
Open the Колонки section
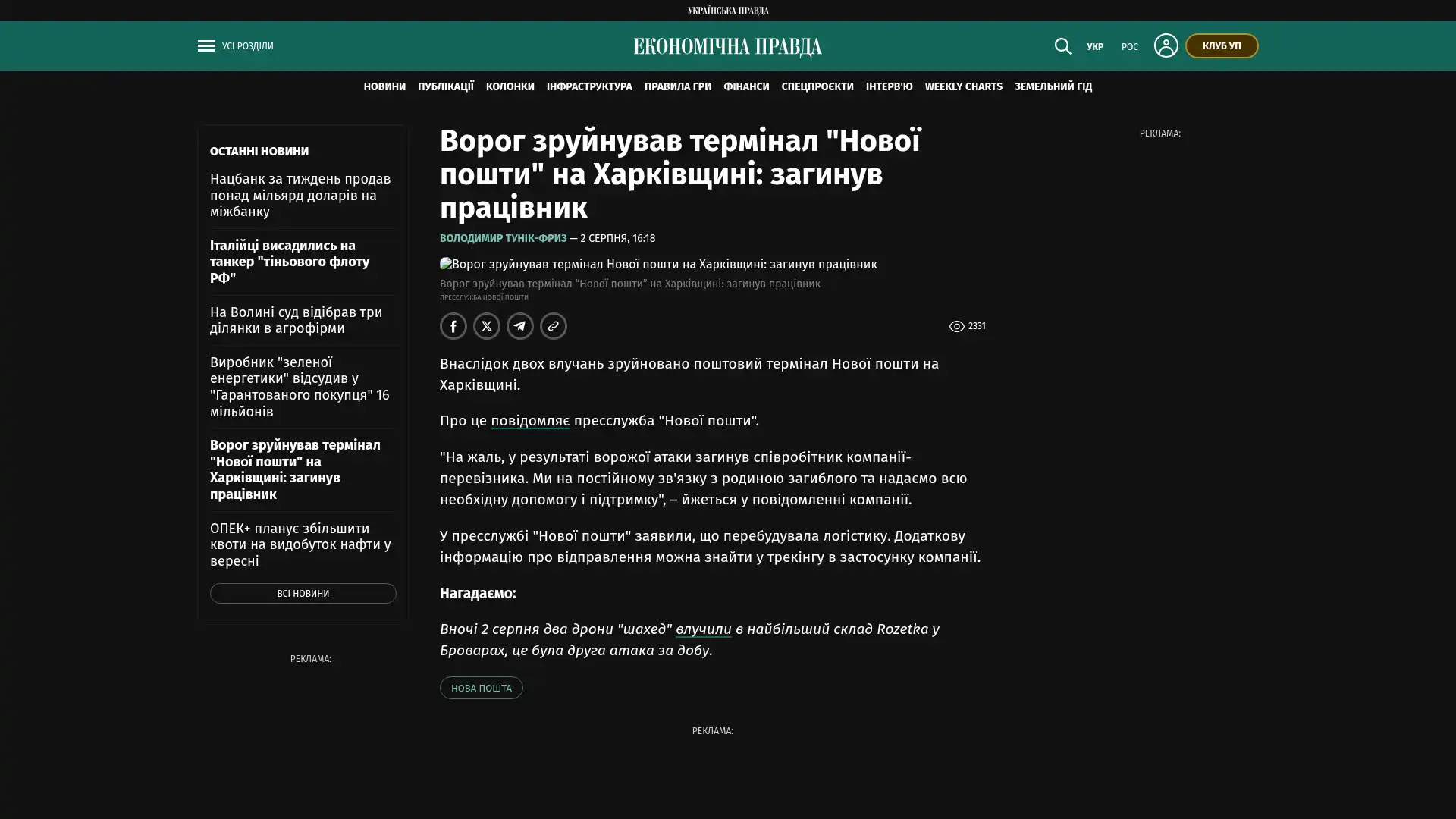click(510, 87)
